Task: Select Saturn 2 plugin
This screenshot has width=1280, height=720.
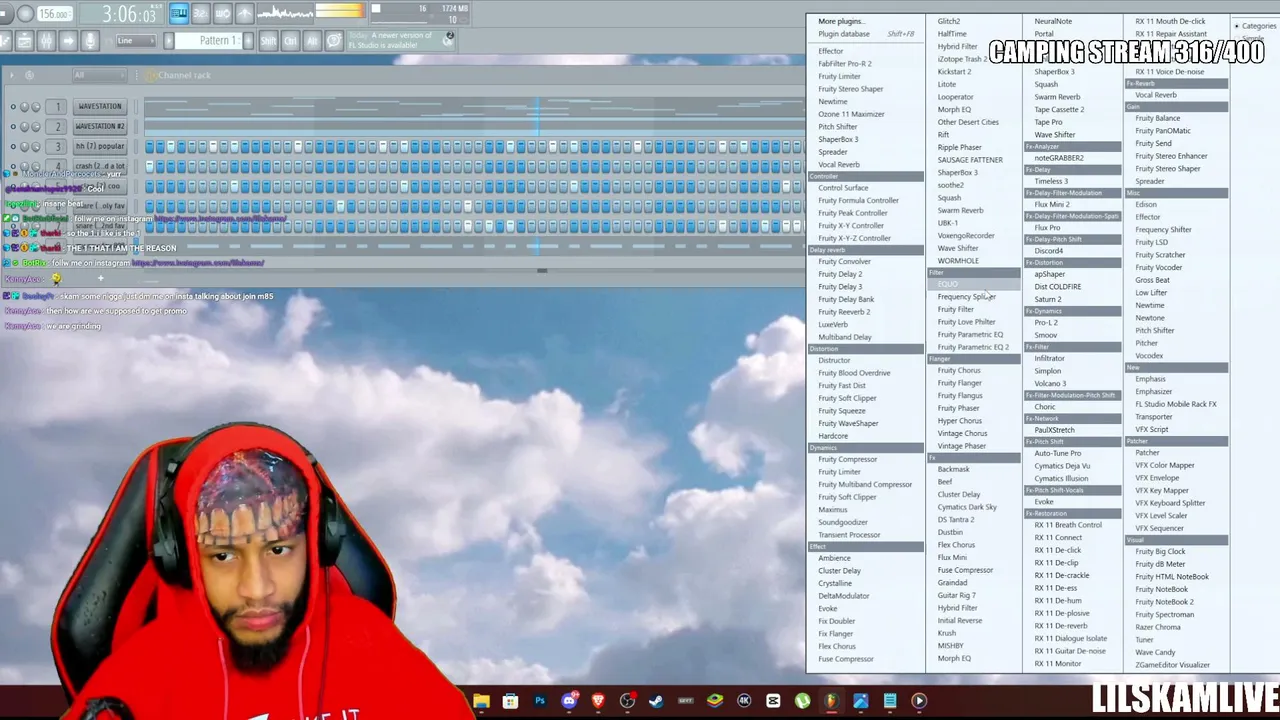Action: (x=1048, y=299)
